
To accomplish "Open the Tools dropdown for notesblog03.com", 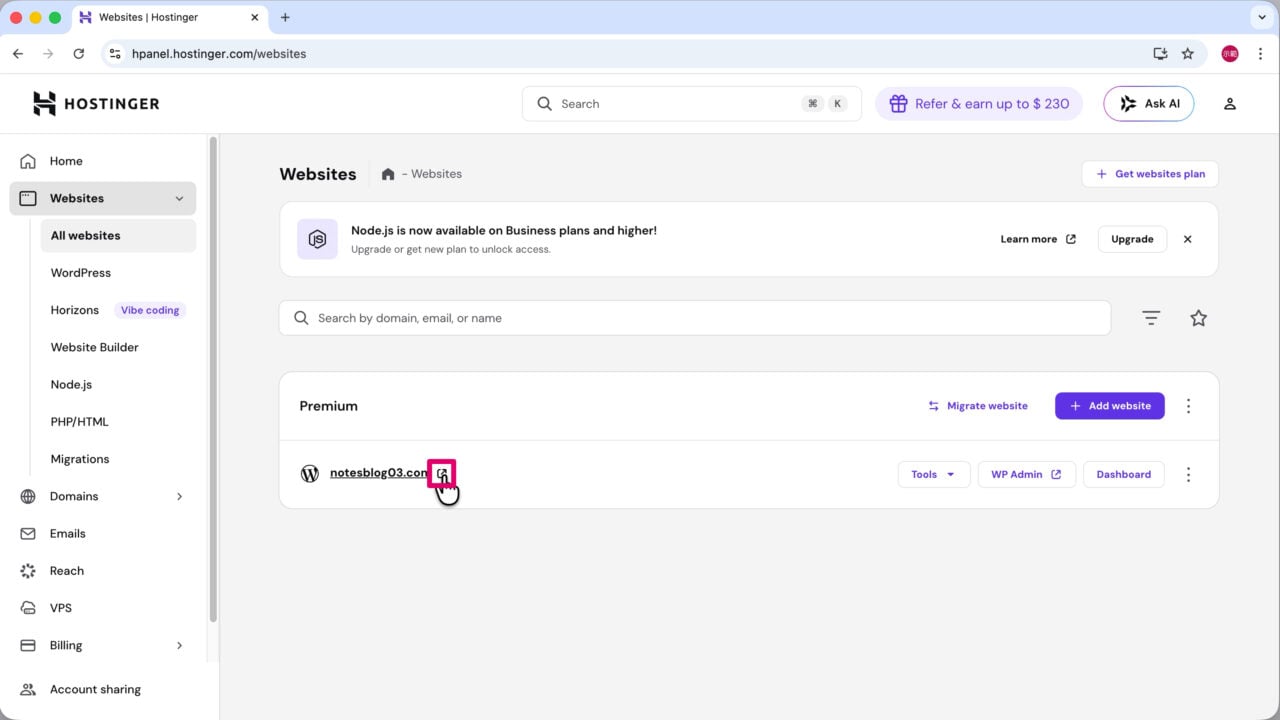I will [x=934, y=475].
